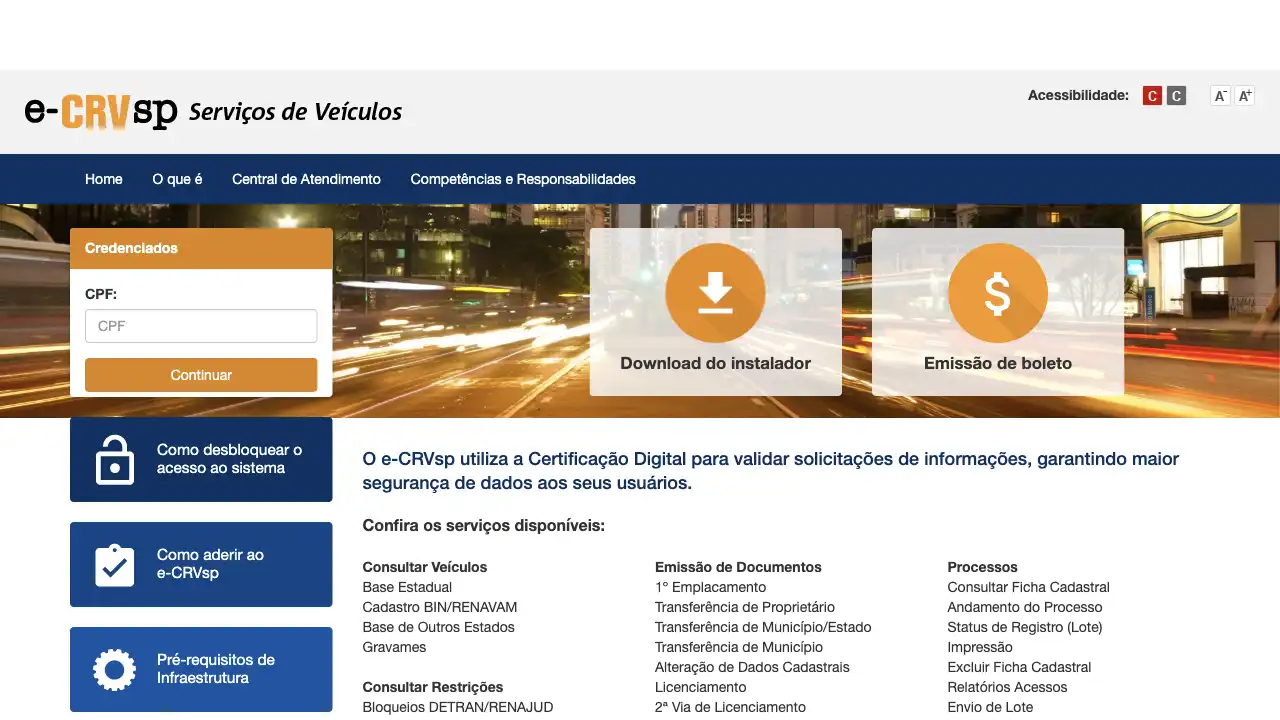1280x720 pixels.
Task: Open Emissão de boleto
Action: [x=998, y=312]
